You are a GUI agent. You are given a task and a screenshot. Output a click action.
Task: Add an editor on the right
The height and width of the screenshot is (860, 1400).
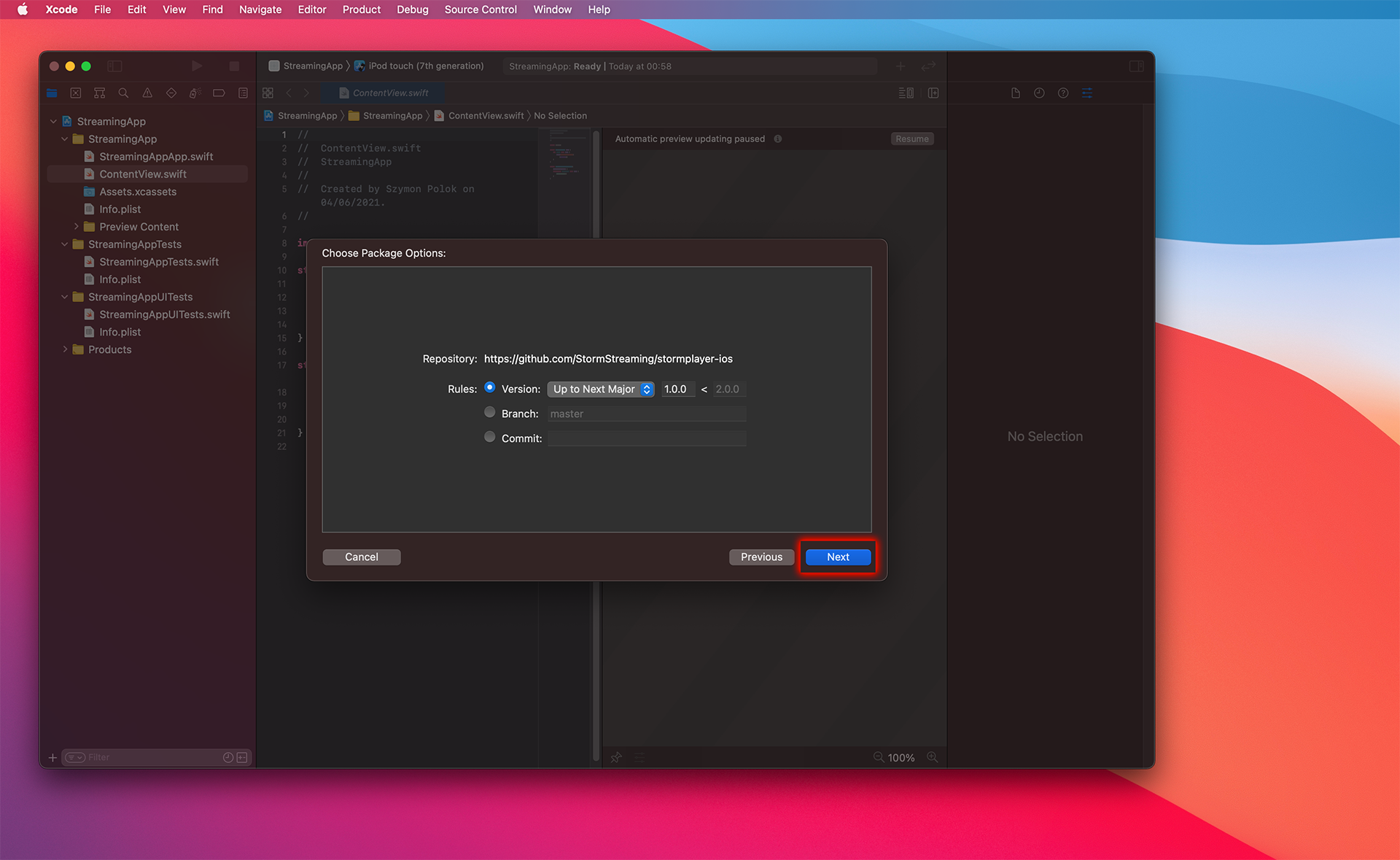coord(933,93)
